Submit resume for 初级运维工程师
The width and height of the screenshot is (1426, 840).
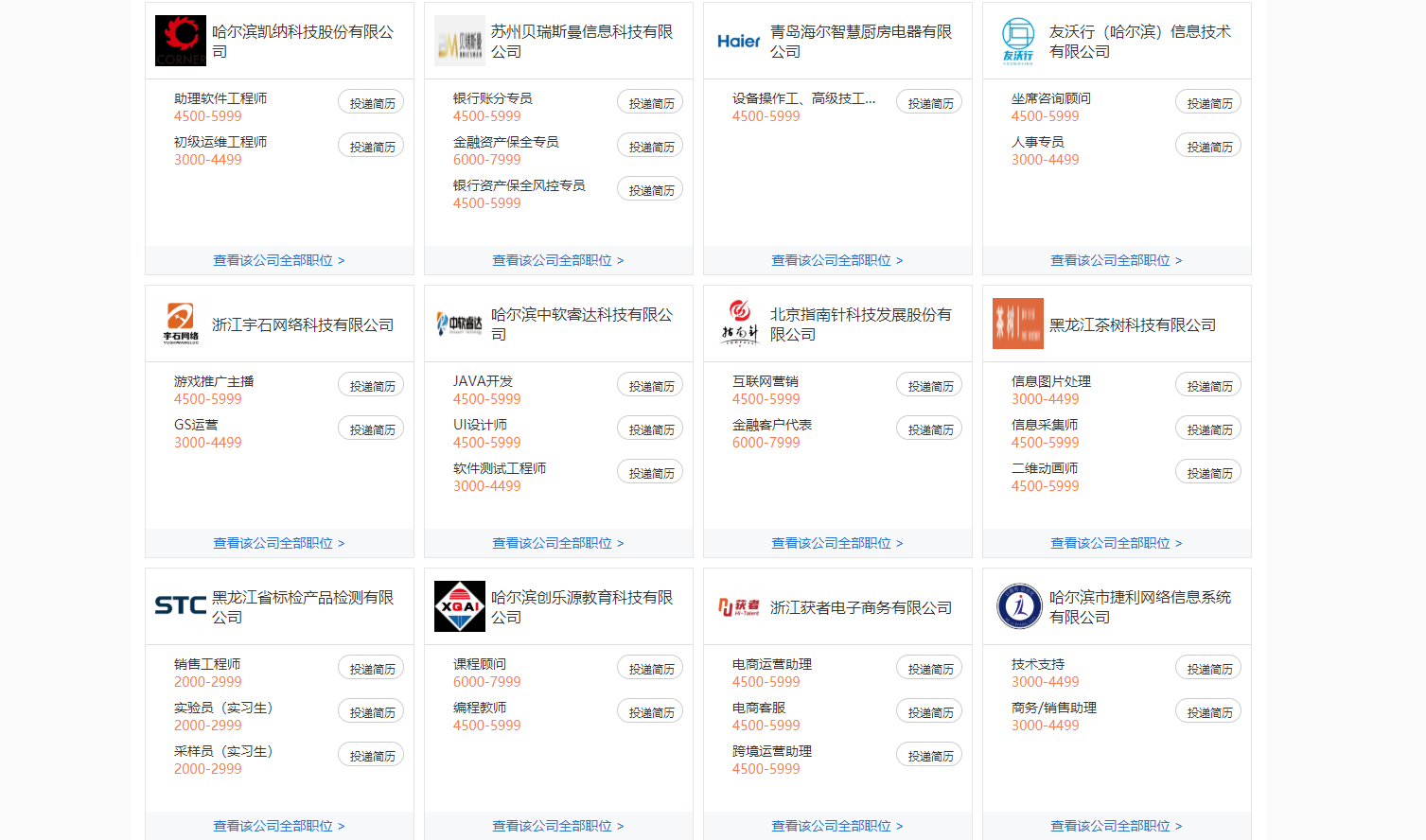[371, 146]
